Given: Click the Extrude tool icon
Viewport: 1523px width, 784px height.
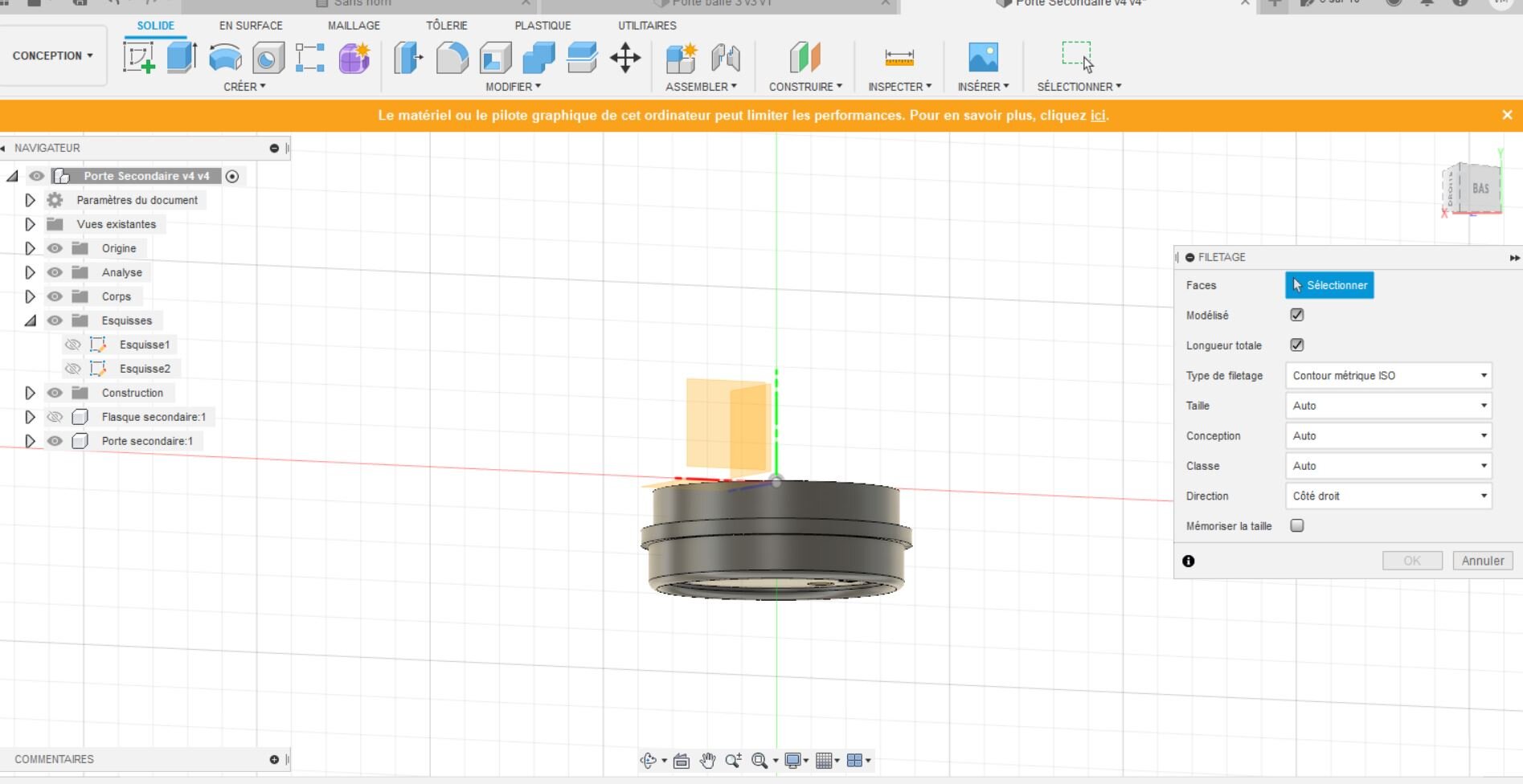Looking at the screenshot, I should point(182,58).
